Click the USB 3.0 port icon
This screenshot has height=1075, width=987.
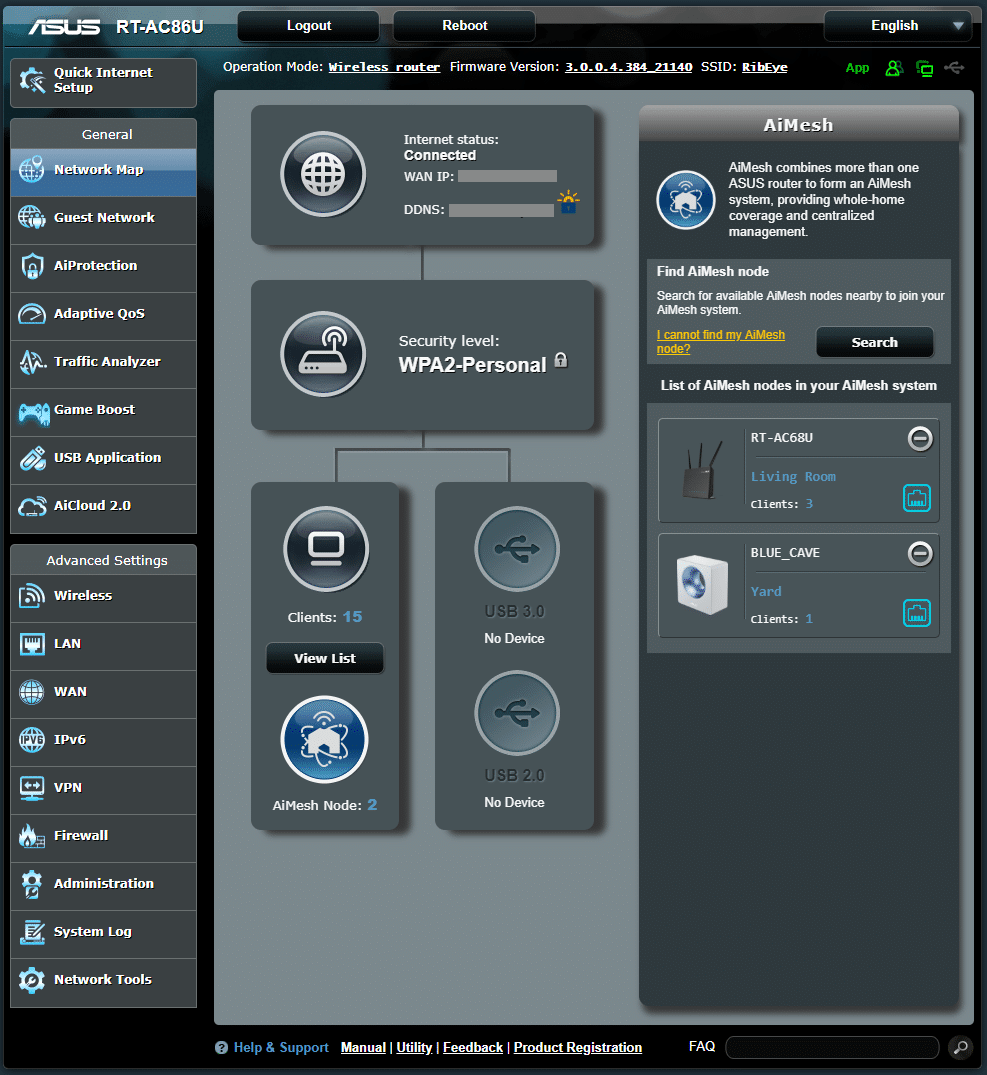[516, 549]
